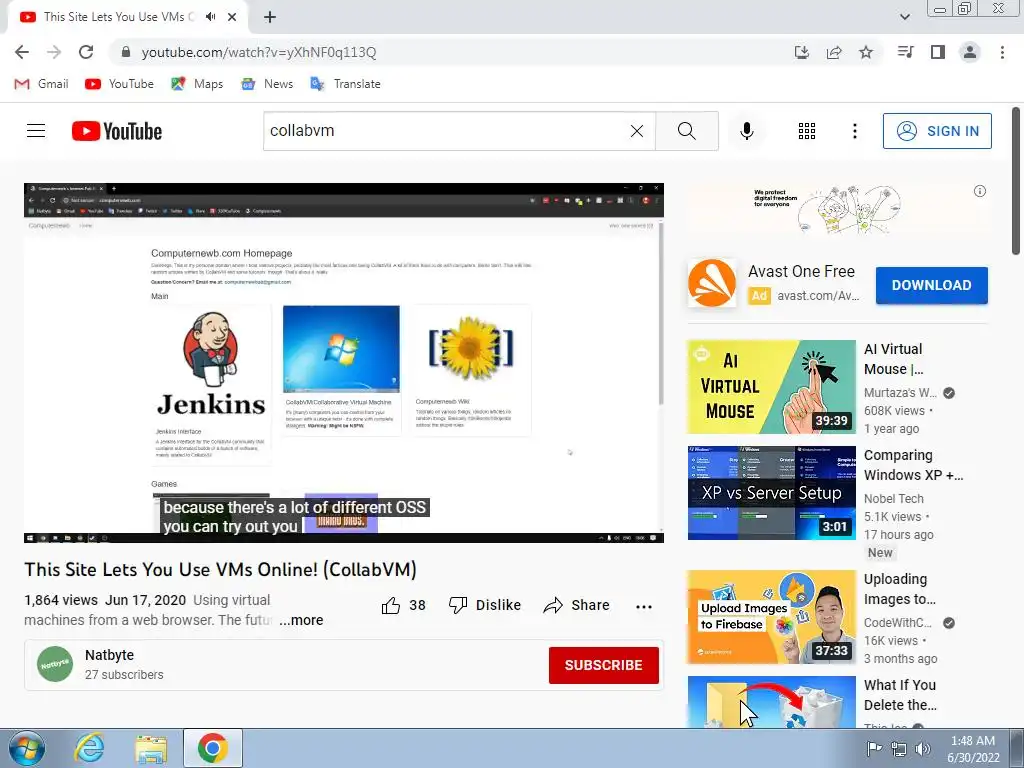Viewport: 1024px width, 768px height.
Task: Open the media control icon in toolbar
Action: click(x=905, y=52)
